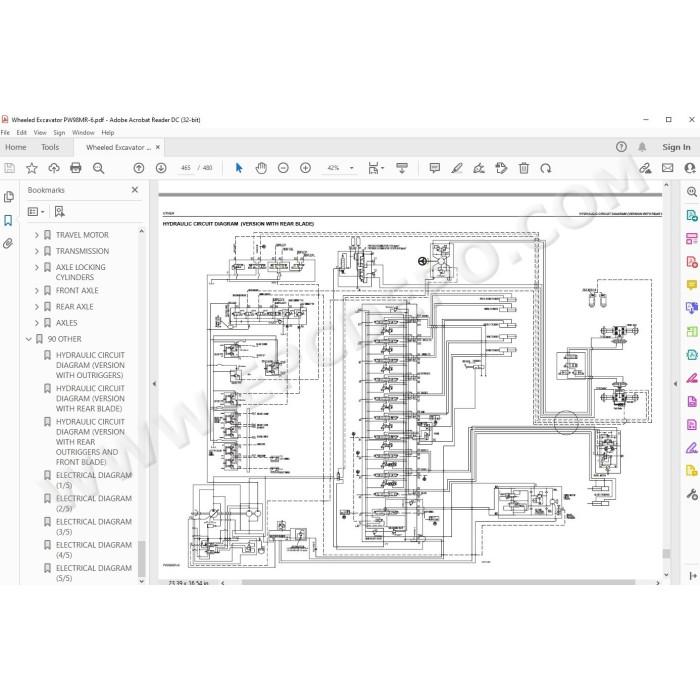Add document to starred files
The image size is (700, 700).
click(31, 168)
